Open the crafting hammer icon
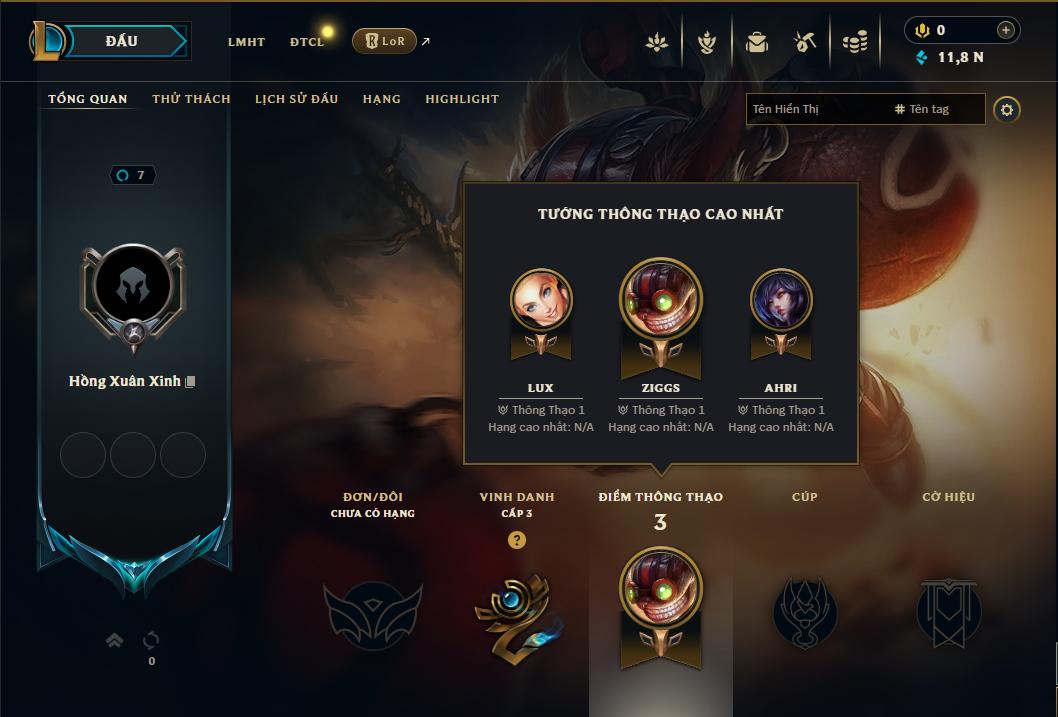Screen dimensions: 1058x717 tap(805, 43)
